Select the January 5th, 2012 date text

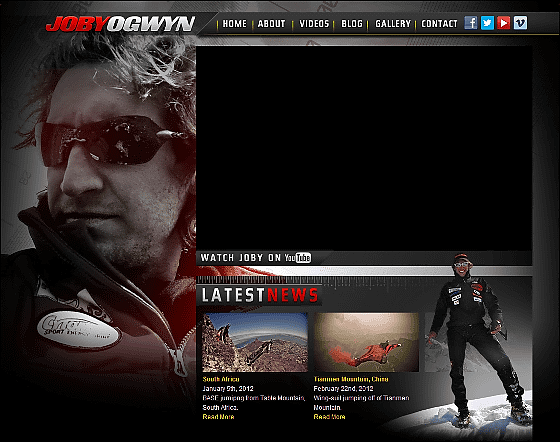[228, 388]
